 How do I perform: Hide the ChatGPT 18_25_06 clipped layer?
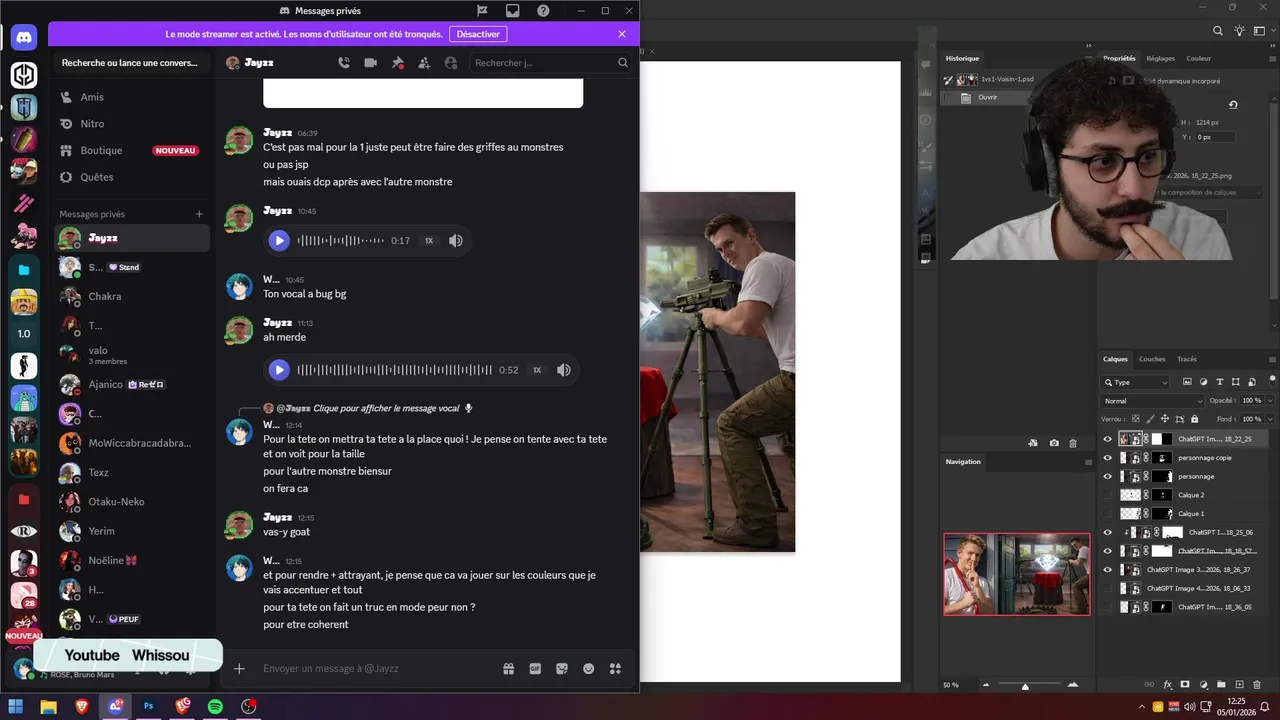click(x=1107, y=532)
